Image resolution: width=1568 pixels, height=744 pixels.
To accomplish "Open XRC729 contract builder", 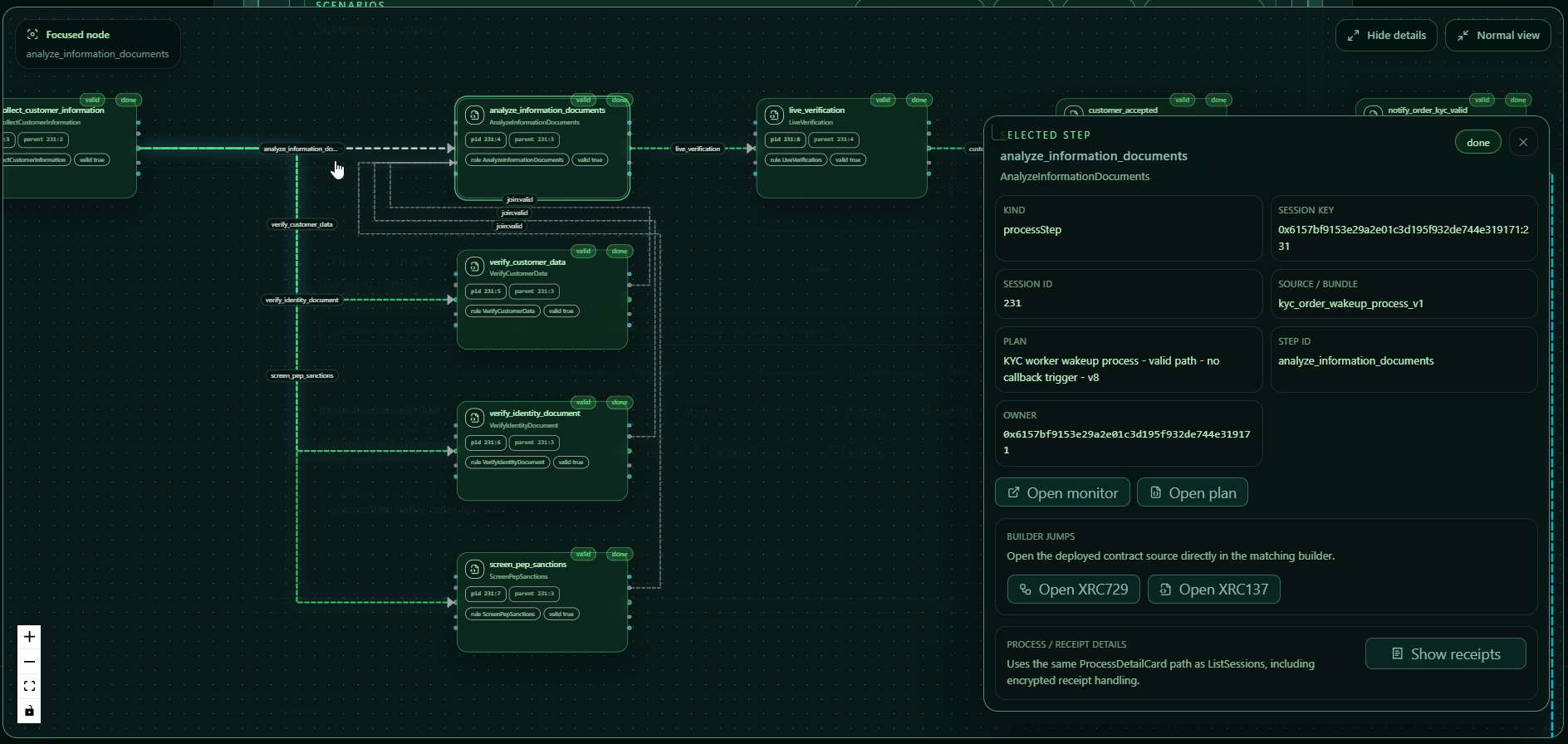I will point(1073,589).
